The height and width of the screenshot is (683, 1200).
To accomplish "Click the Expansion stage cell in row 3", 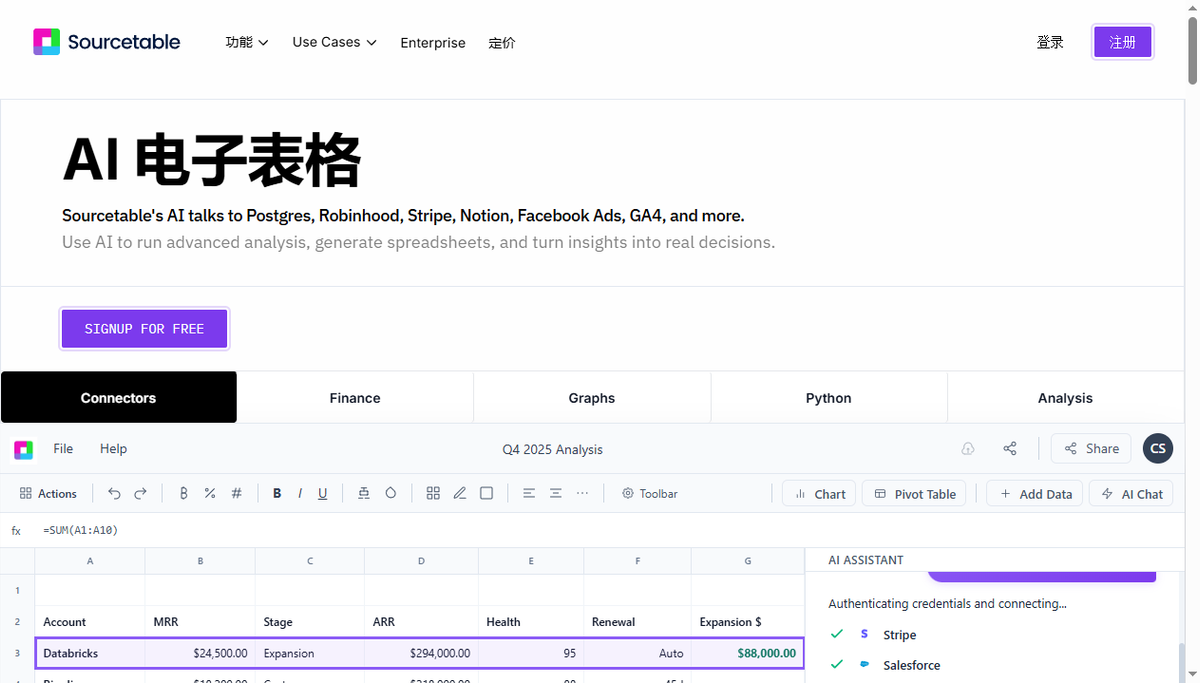I will tap(310, 653).
